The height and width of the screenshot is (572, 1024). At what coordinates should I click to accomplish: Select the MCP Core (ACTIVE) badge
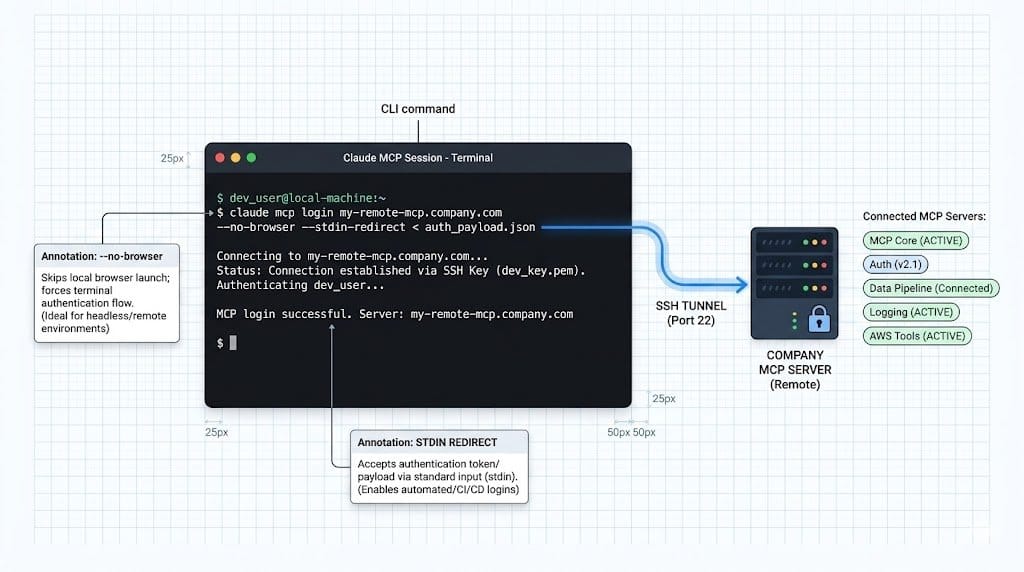coord(916,240)
